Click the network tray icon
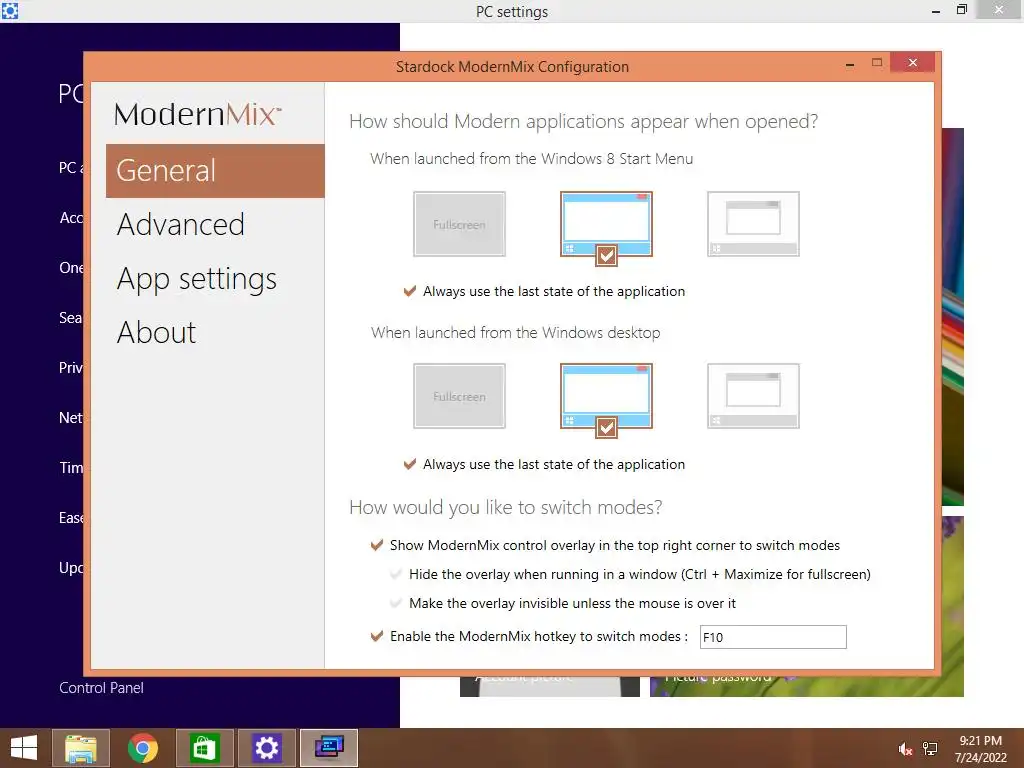This screenshot has height=768, width=1024. point(930,749)
